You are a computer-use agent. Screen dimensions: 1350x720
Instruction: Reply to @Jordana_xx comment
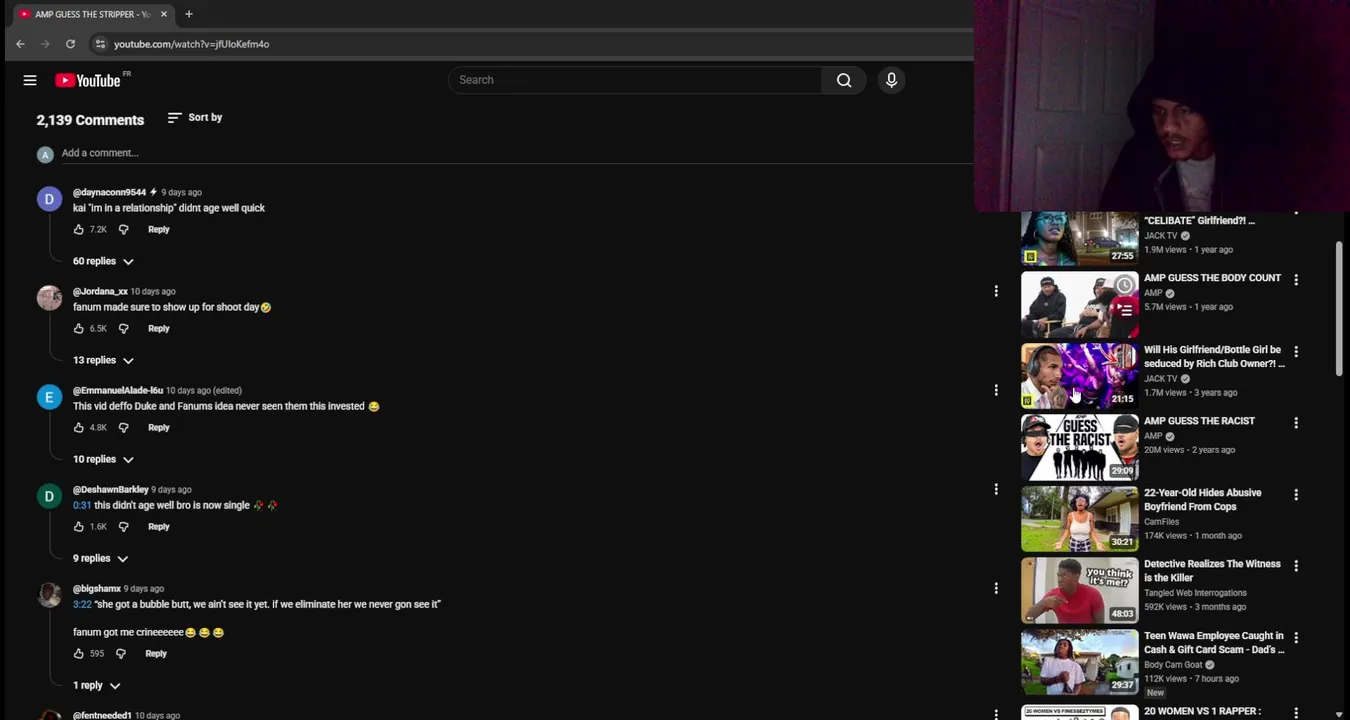click(158, 328)
